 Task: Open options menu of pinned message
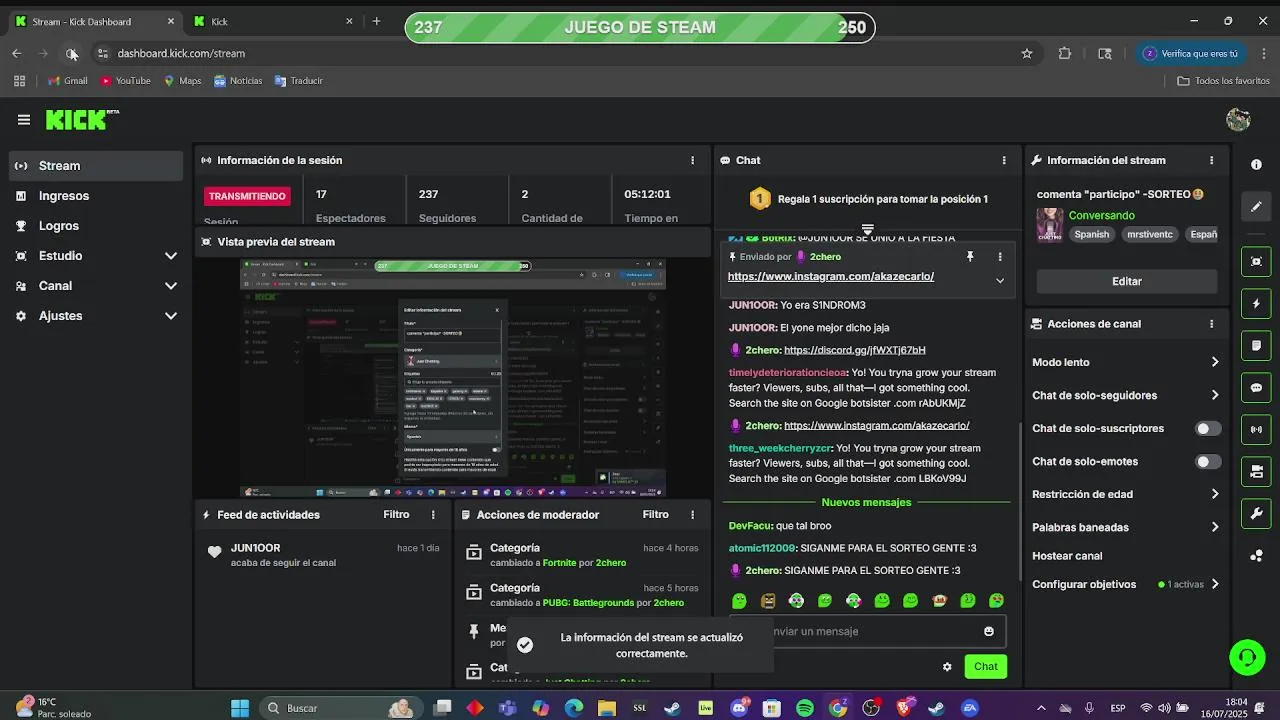coord(999,257)
